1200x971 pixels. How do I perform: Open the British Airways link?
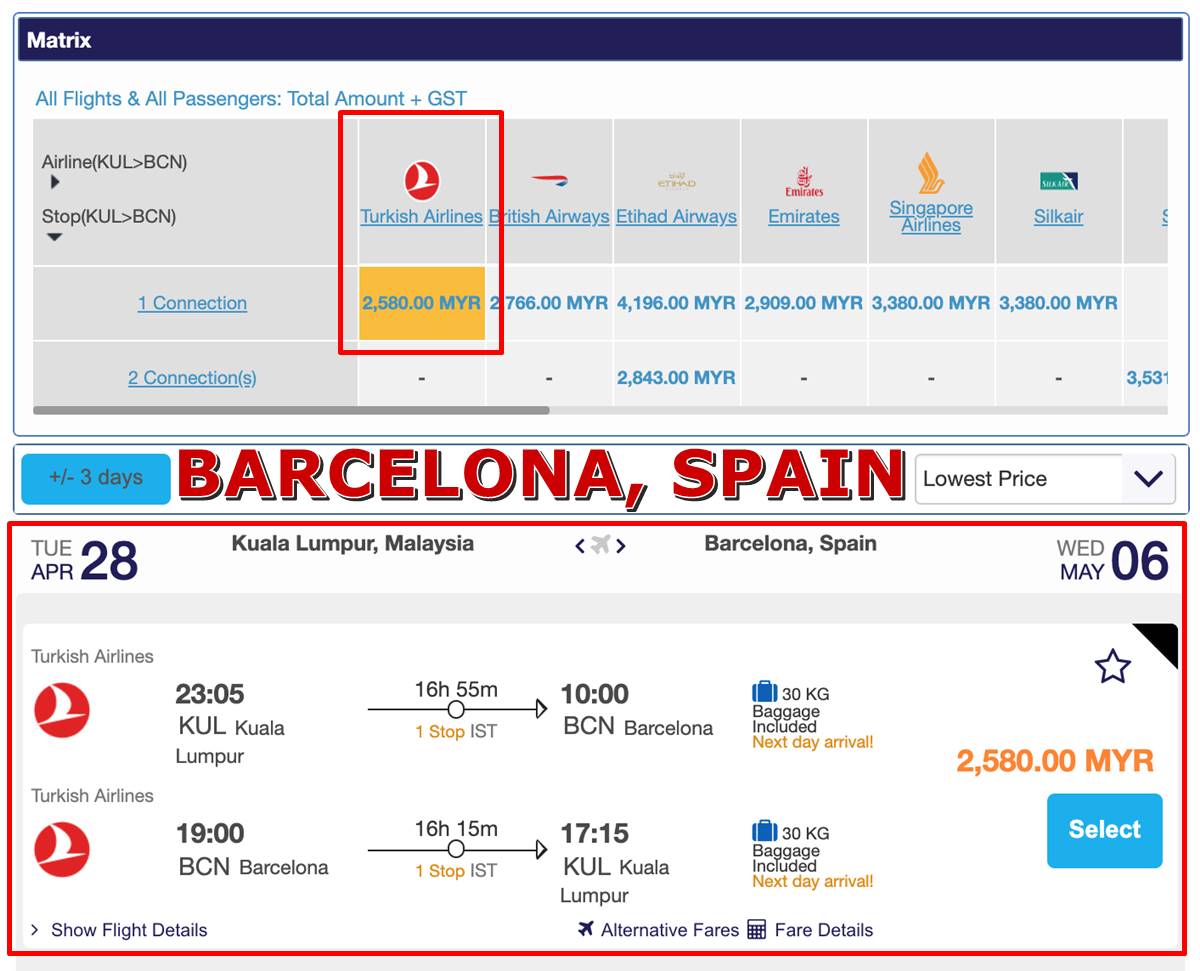tap(549, 216)
